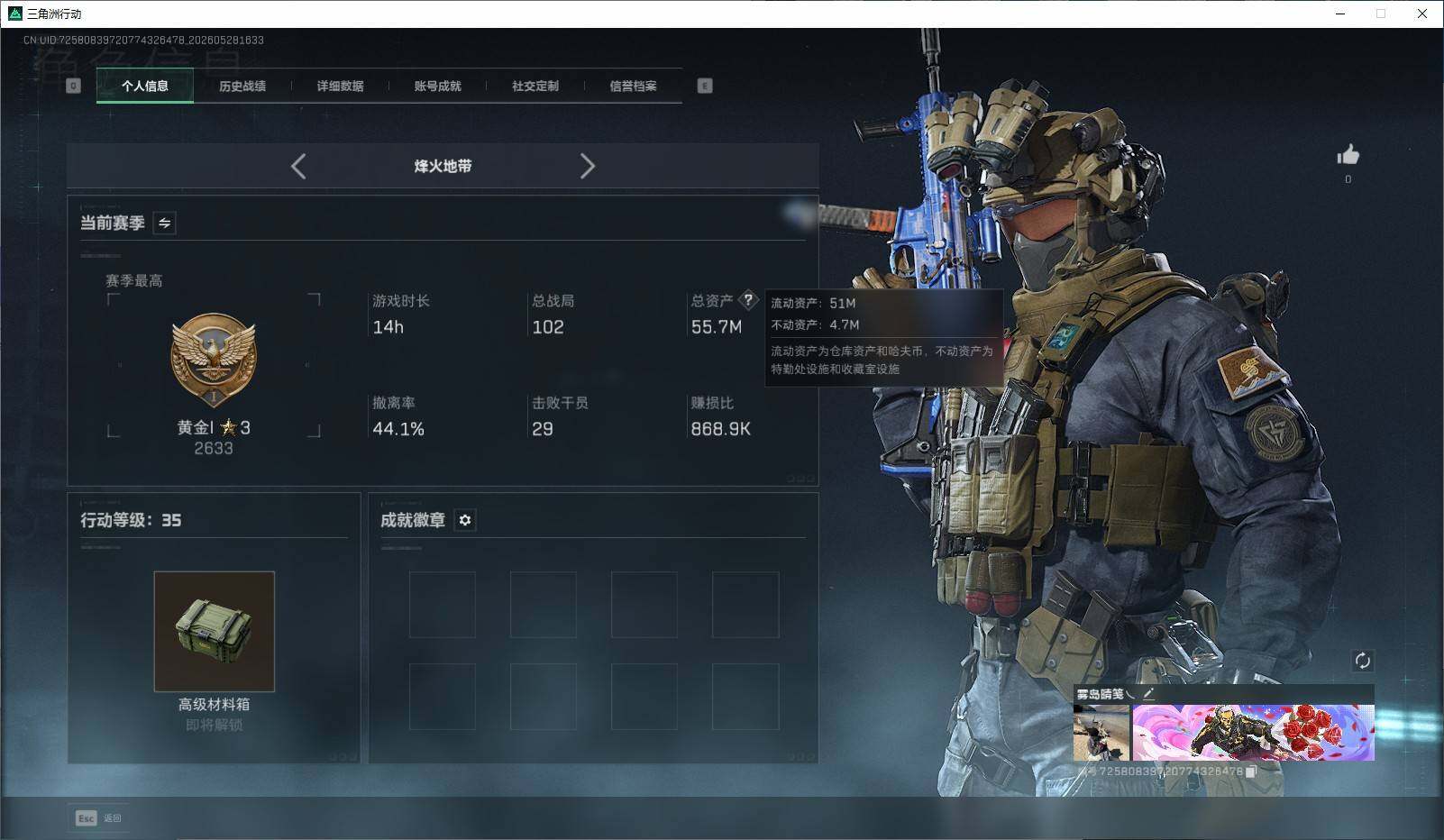This screenshot has height=840, width=1444.
Task: Toggle season view beside 当前赛季
Action: (x=165, y=223)
